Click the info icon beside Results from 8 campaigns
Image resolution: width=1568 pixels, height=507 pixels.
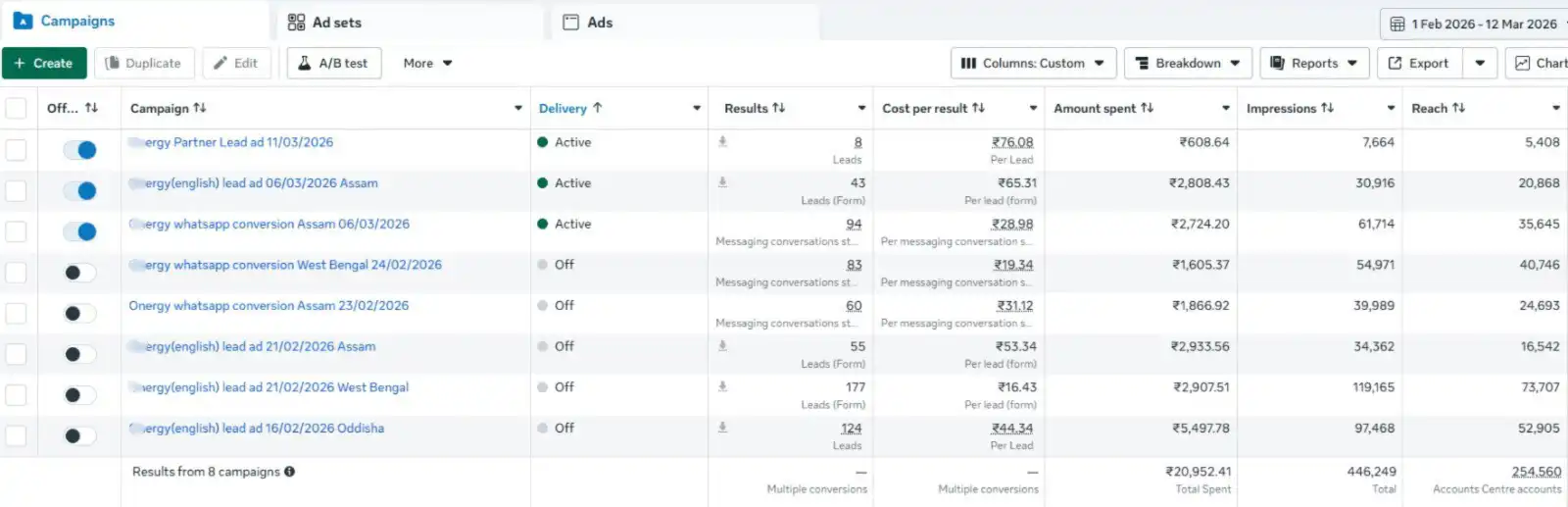289,472
